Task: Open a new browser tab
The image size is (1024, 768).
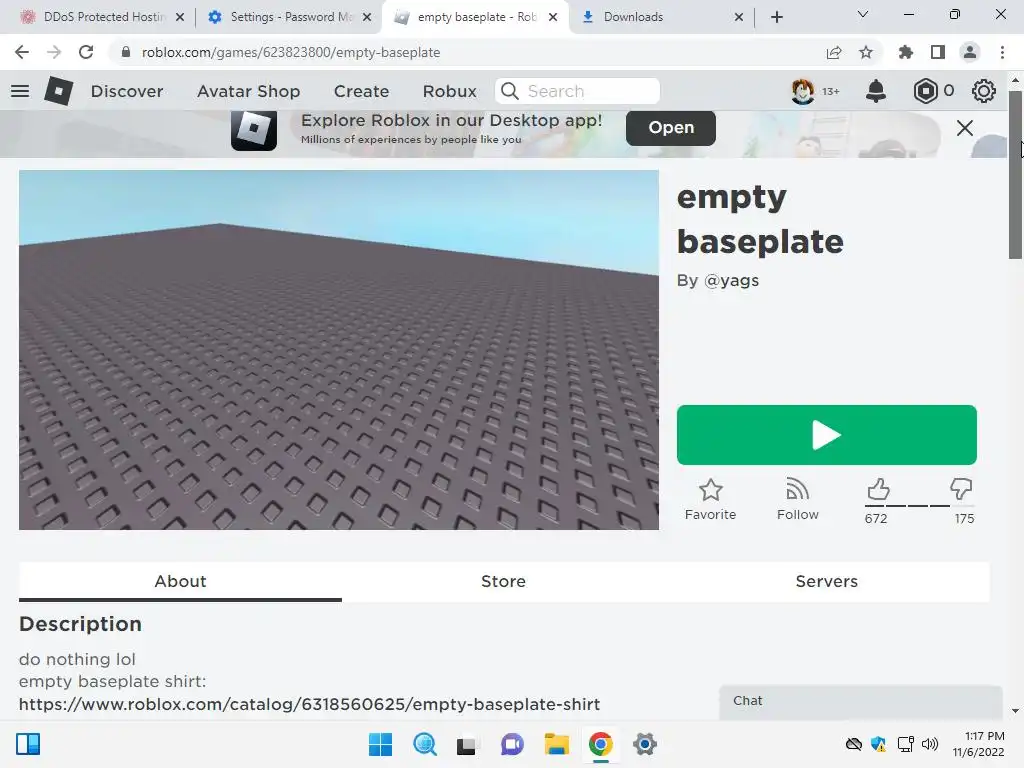Action: [776, 17]
